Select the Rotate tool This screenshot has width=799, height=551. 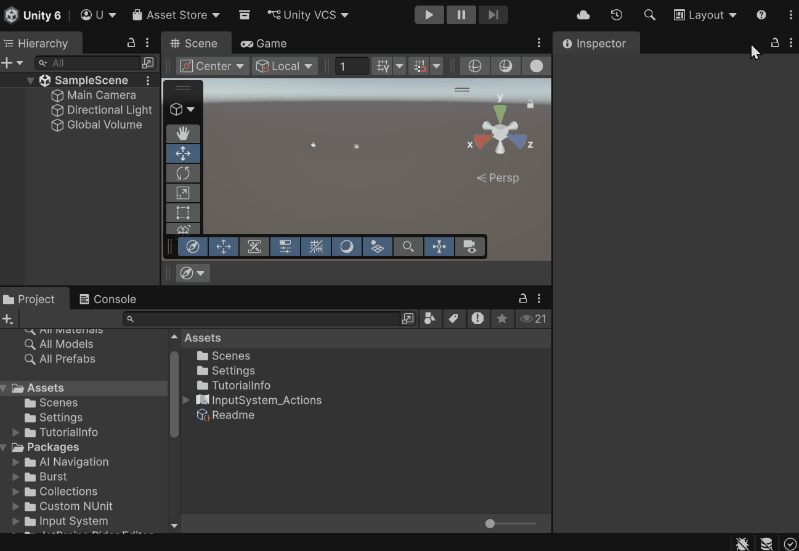(x=183, y=173)
